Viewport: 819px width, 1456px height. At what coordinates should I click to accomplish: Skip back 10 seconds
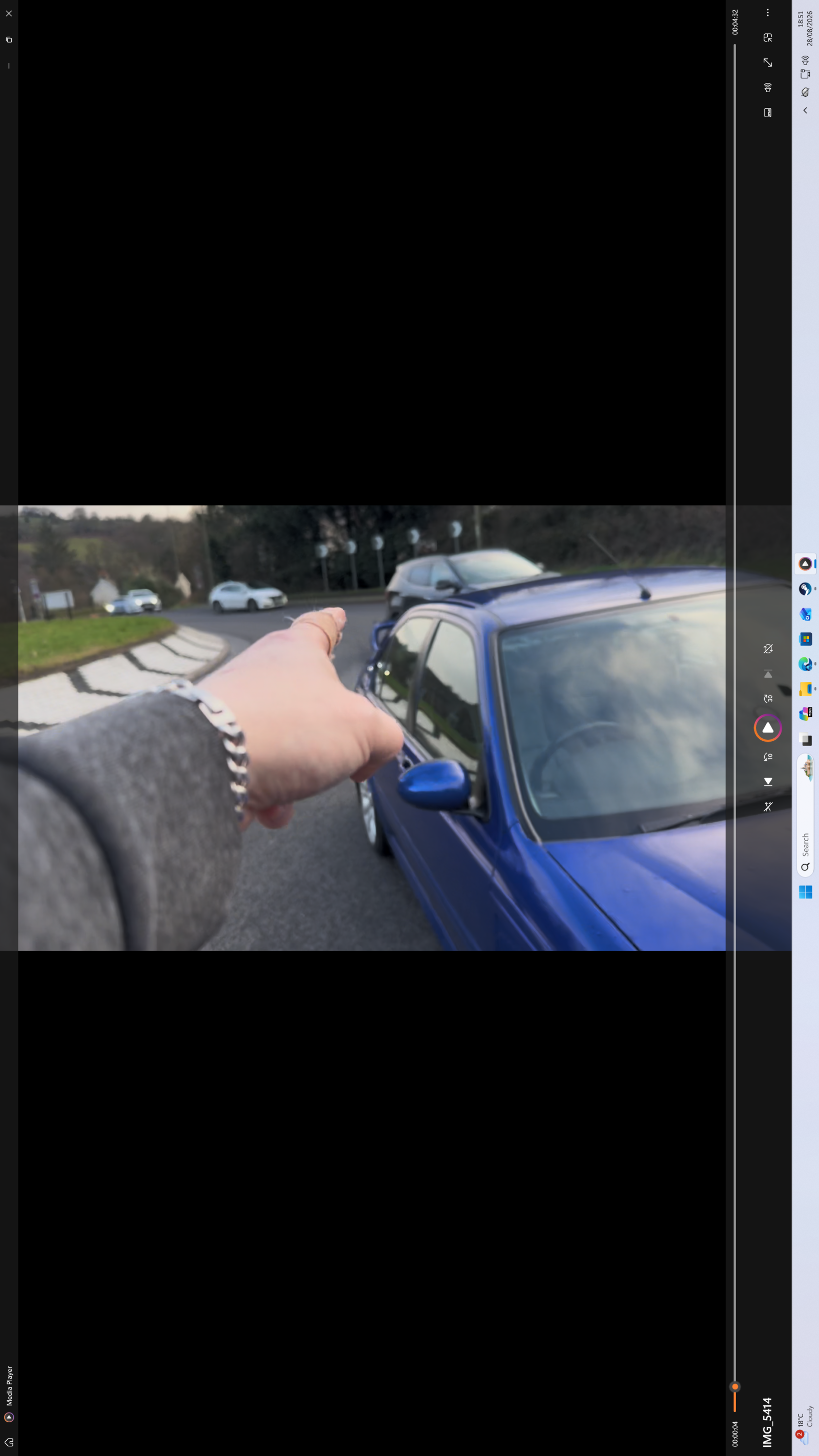tap(768, 757)
